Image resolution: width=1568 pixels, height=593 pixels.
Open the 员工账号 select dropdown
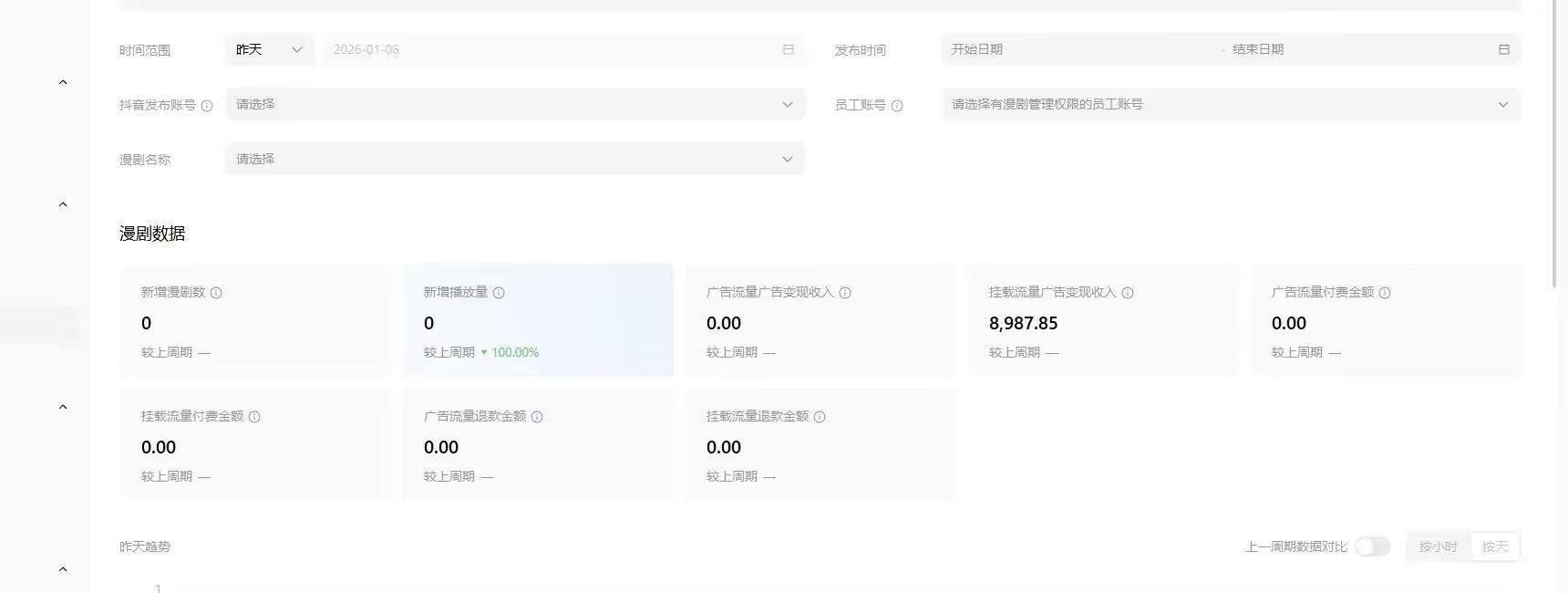(x=1231, y=104)
